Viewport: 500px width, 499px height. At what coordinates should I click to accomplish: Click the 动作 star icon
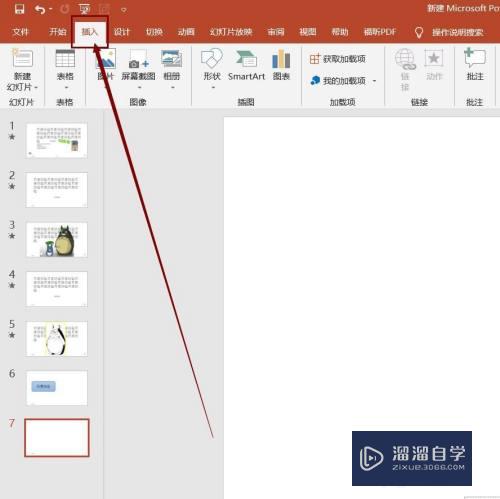[x=434, y=58]
